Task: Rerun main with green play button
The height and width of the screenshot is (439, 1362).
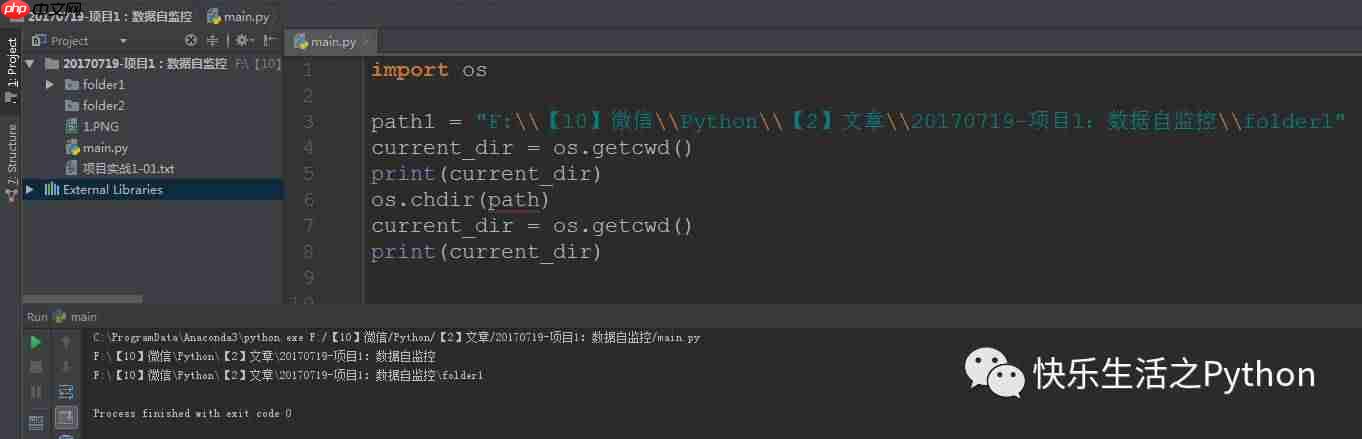Action: pos(36,343)
